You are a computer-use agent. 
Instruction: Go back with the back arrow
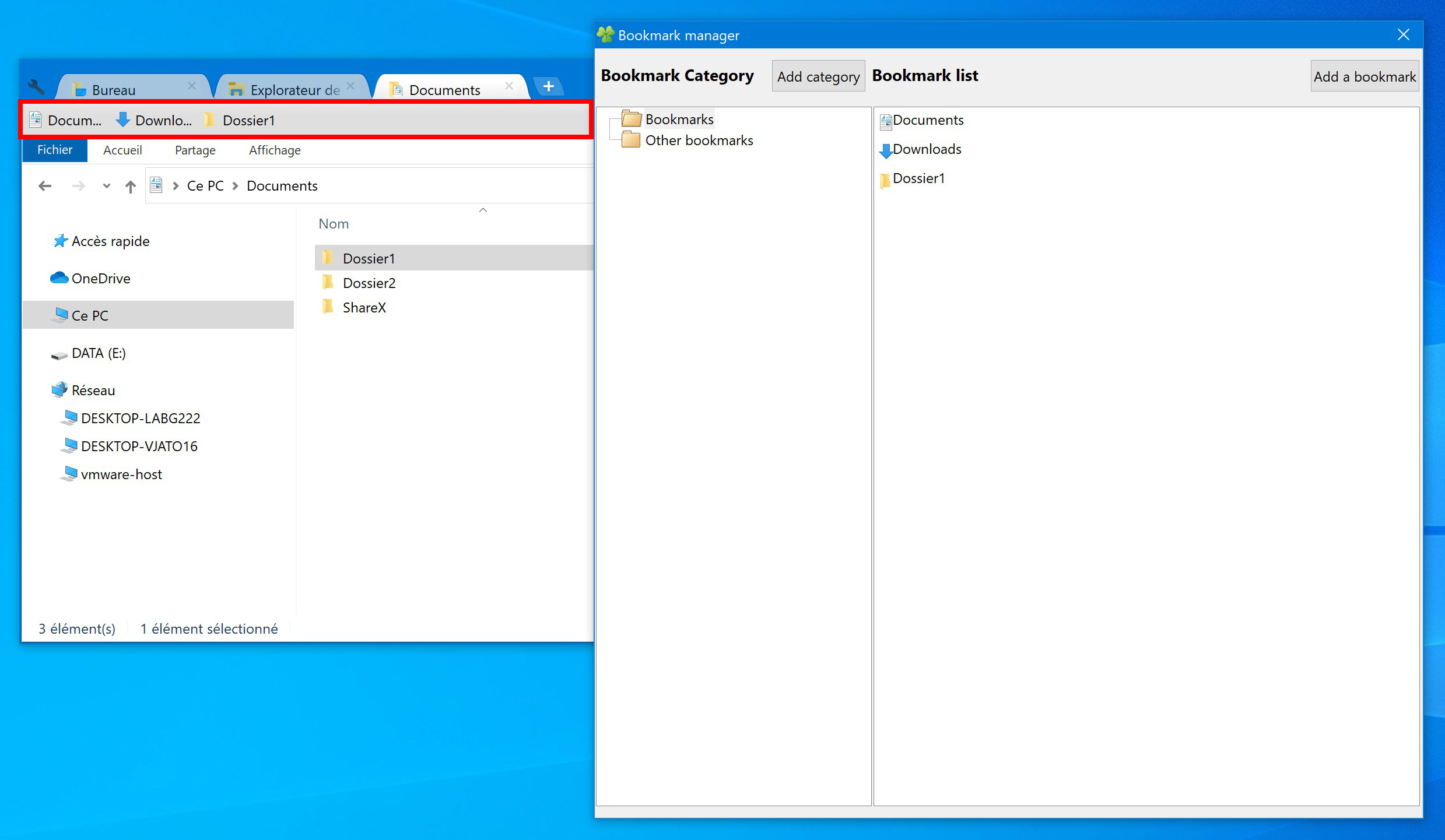[45, 186]
